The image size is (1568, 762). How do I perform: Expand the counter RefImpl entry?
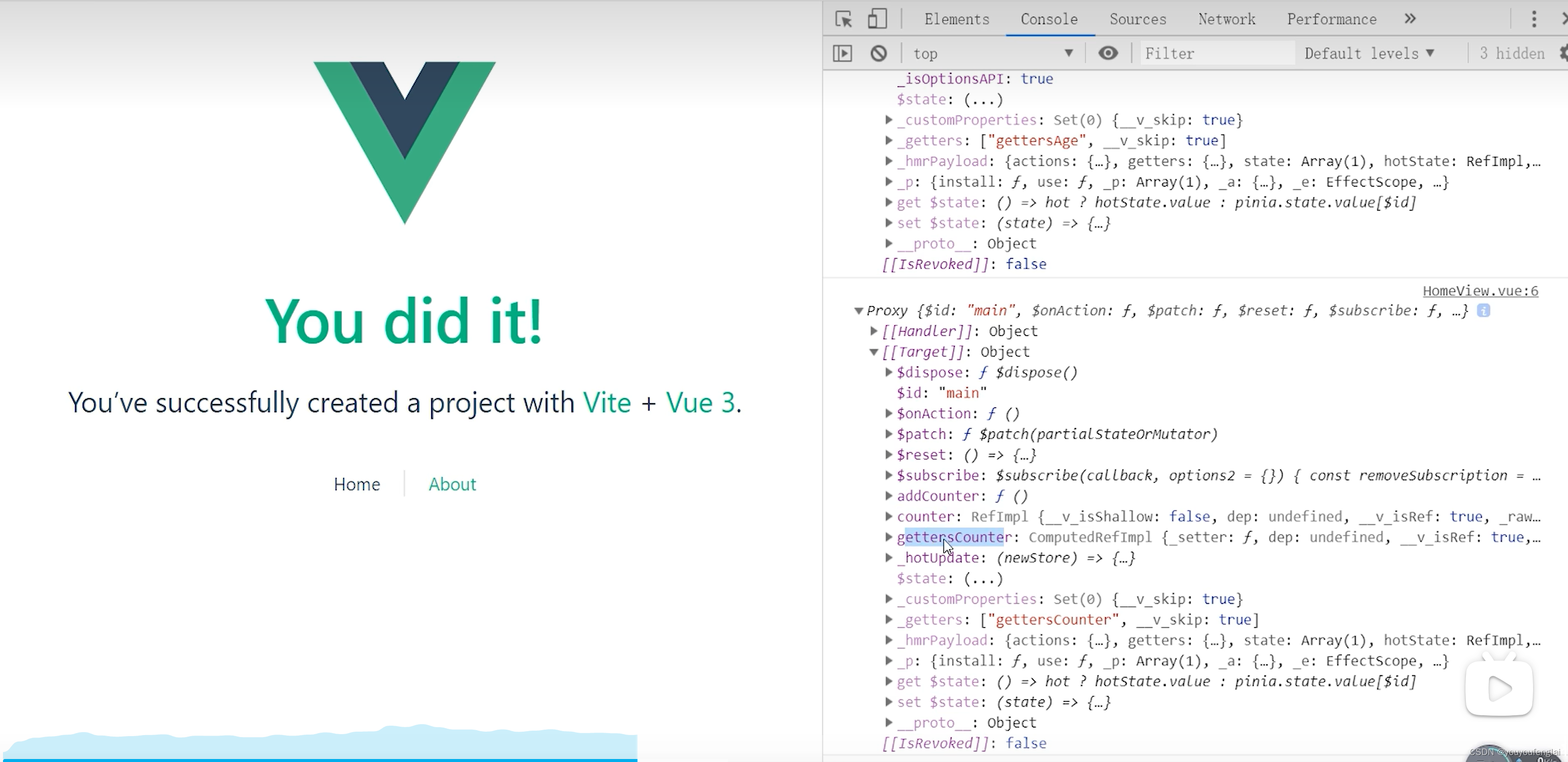click(889, 517)
